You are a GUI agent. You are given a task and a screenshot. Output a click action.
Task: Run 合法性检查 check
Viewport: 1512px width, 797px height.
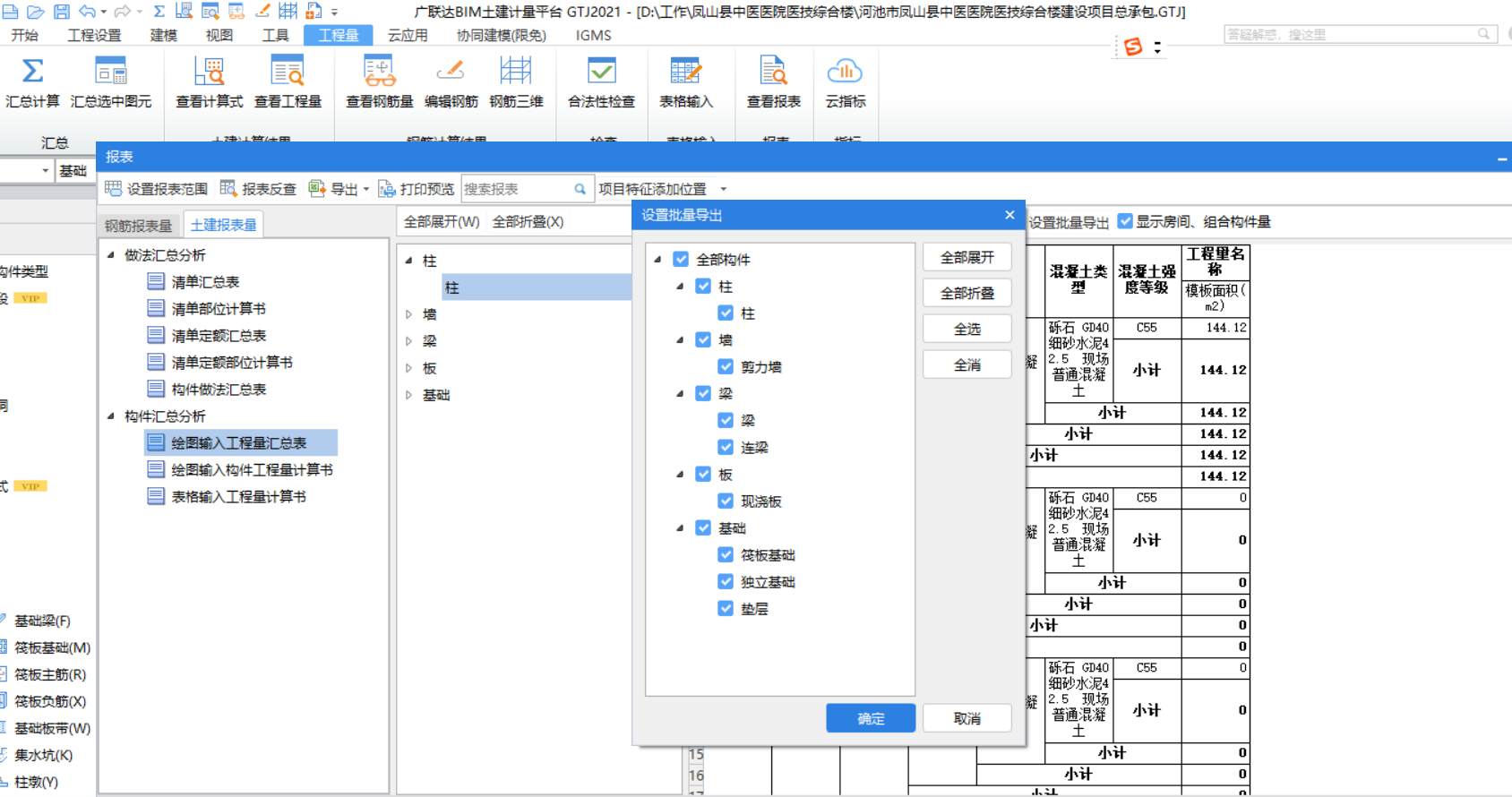pyautogui.click(x=601, y=82)
